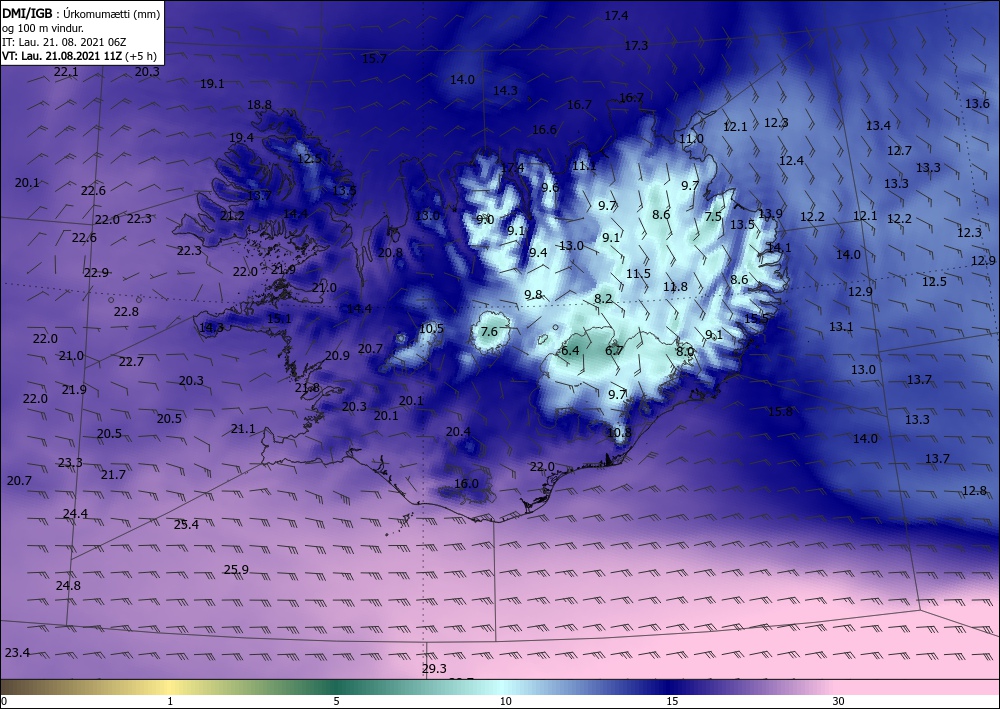Image resolution: width=1000 pixels, height=709 pixels.
Task: Click the 21.1 value label
Action: [243, 428]
